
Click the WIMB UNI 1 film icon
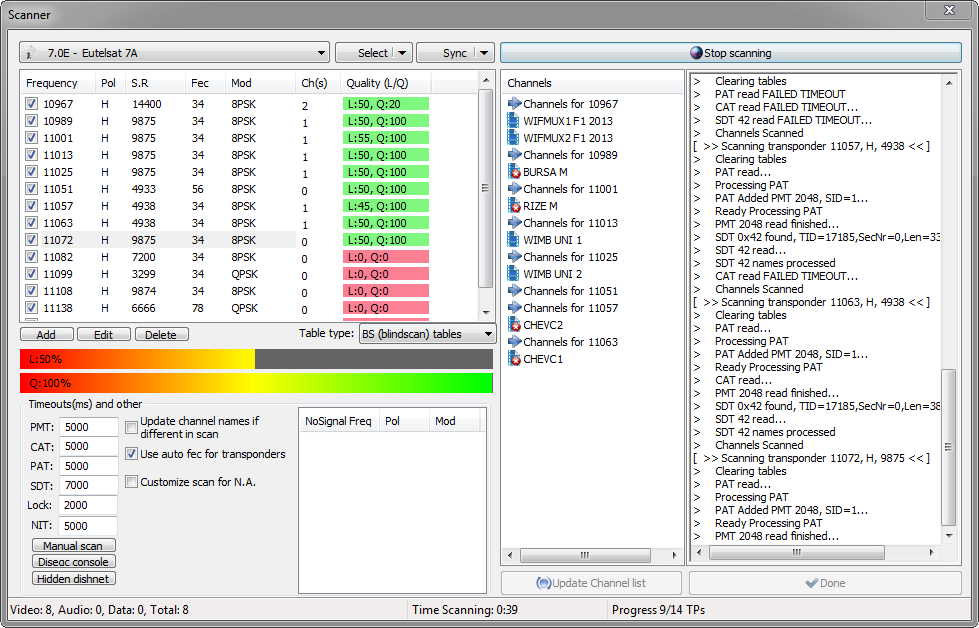click(x=514, y=240)
